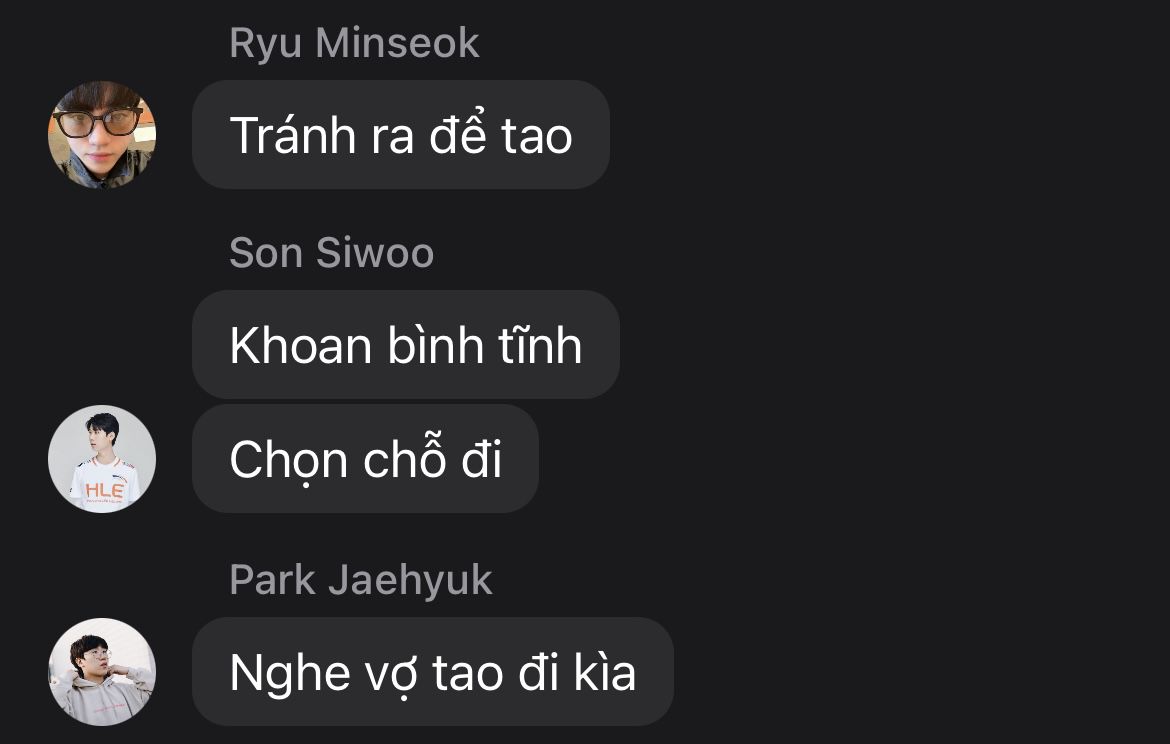This screenshot has height=744, width=1170.
Task: Select the "Khoan bình tĩnh" message bubble
Action: click(406, 345)
